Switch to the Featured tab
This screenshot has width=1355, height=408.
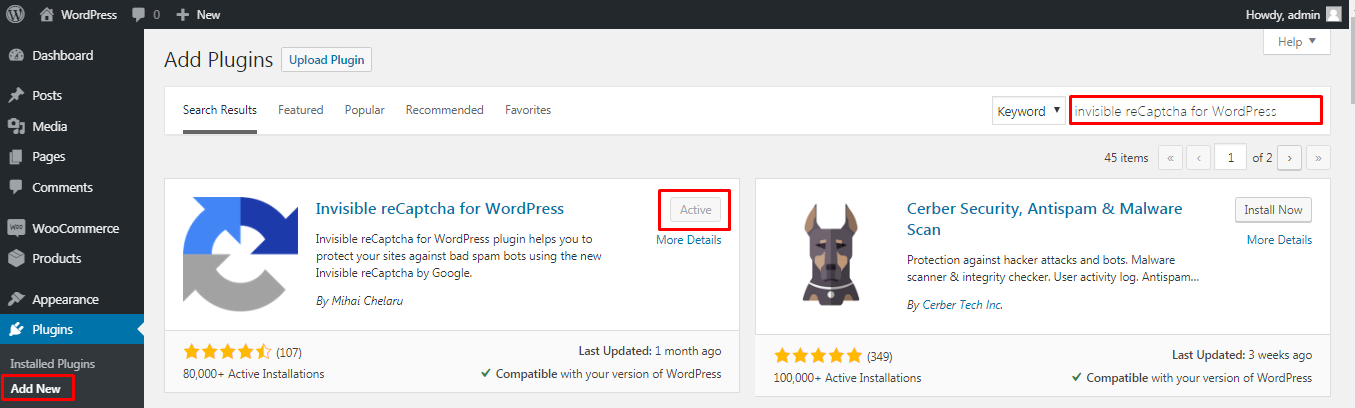tap(301, 110)
